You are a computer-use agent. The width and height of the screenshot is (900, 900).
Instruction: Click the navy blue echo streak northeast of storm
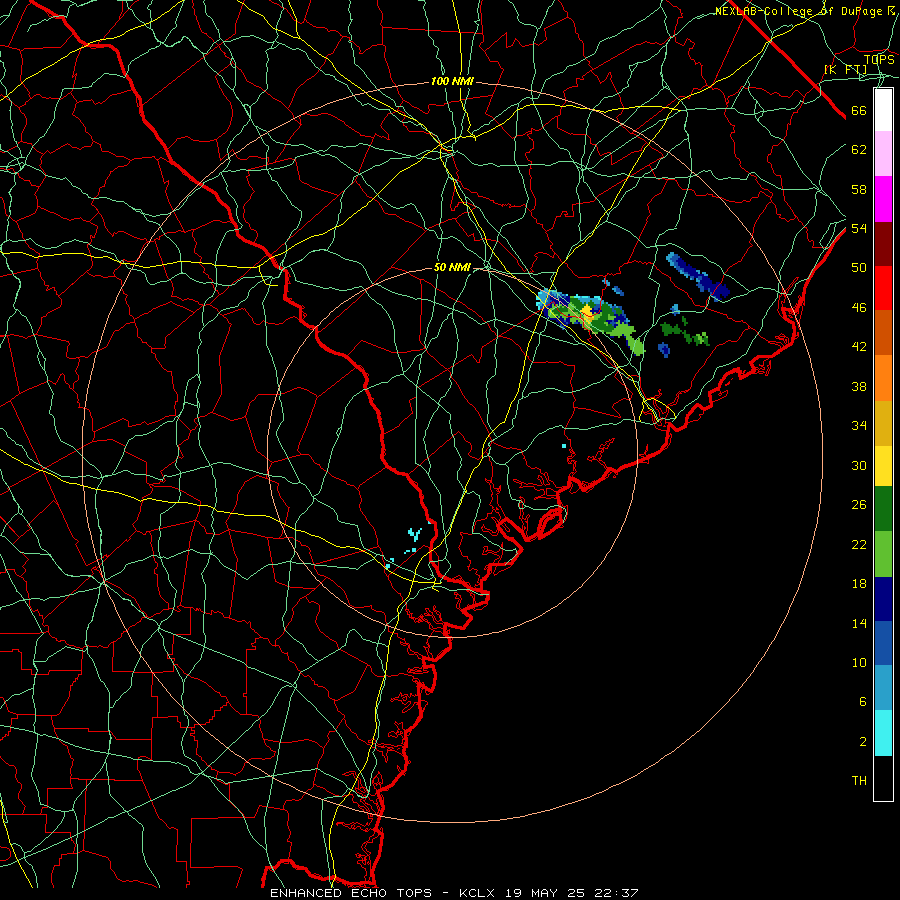click(x=699, y=276)
